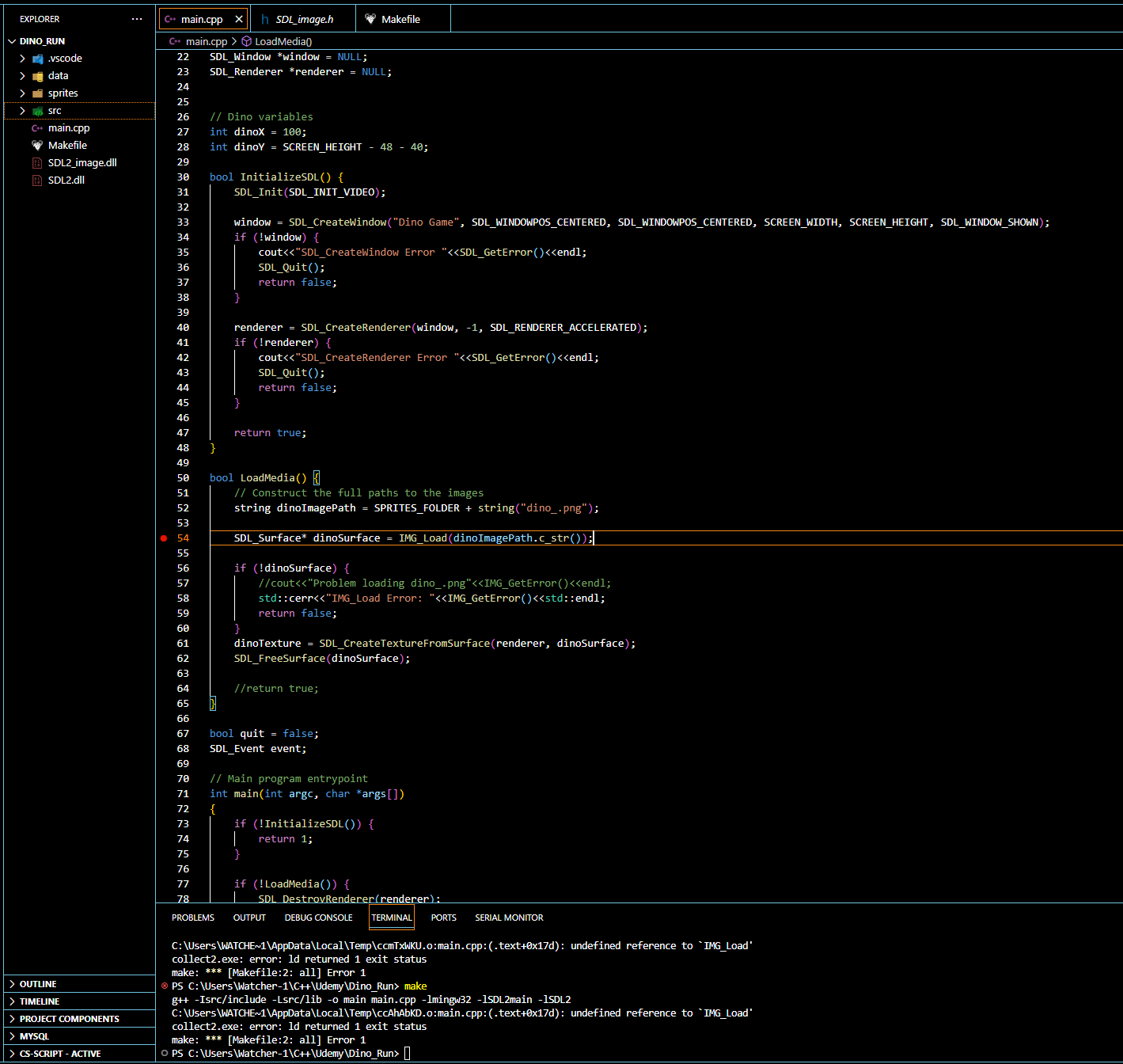Click SDL_CreateTextureFromSurface on line 61
1123x1064 pixels.
[x=404, y=644]
